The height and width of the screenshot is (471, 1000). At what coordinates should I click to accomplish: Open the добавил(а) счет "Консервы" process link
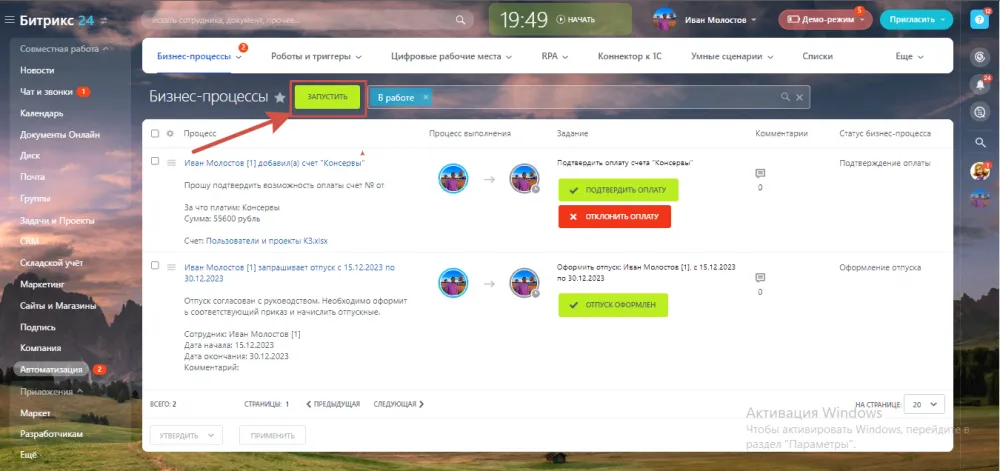coord(274,163)
